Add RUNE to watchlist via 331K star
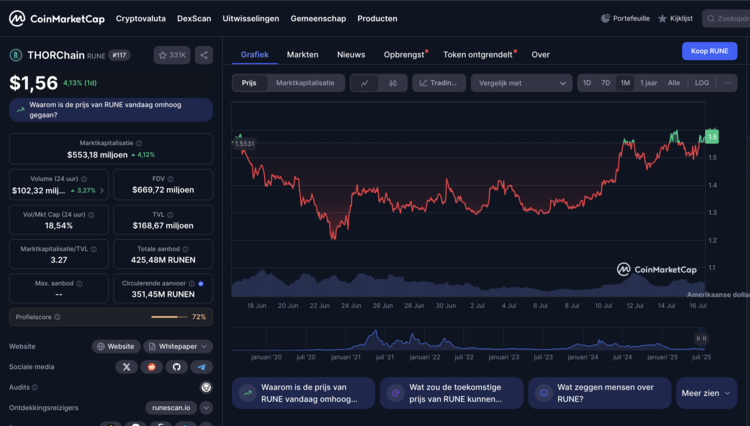The image size is (750, 426). coord(172,55)
